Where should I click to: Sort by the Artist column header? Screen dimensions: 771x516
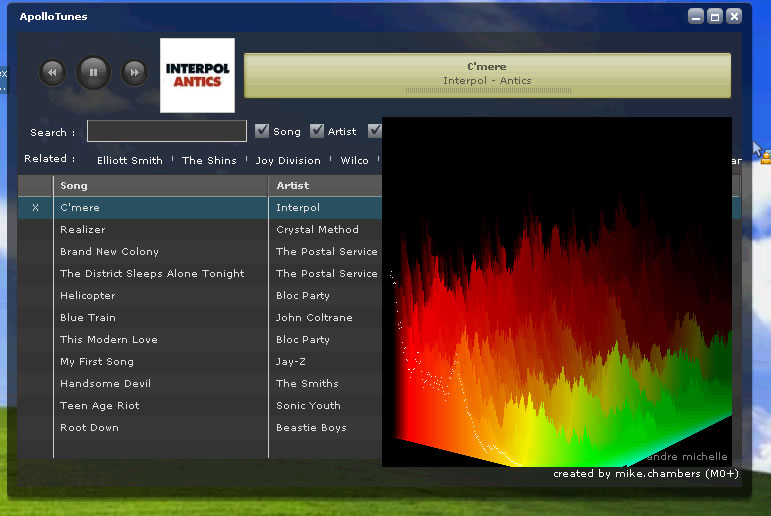click(326, 185)
